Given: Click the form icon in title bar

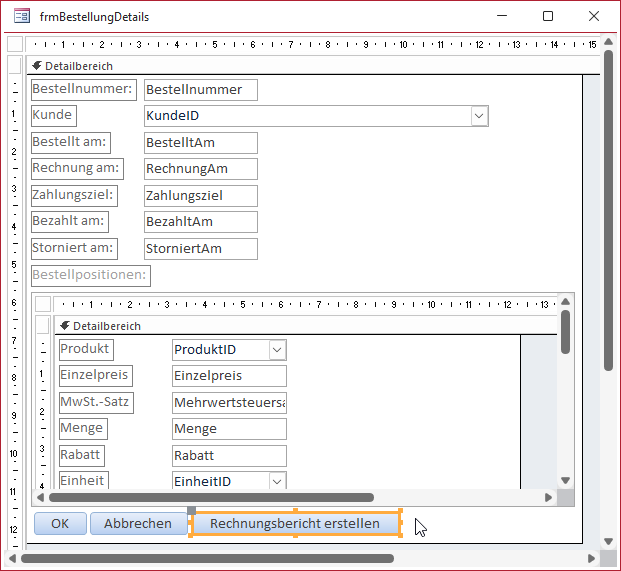Looking at the screenshot, I should point(21,18).
